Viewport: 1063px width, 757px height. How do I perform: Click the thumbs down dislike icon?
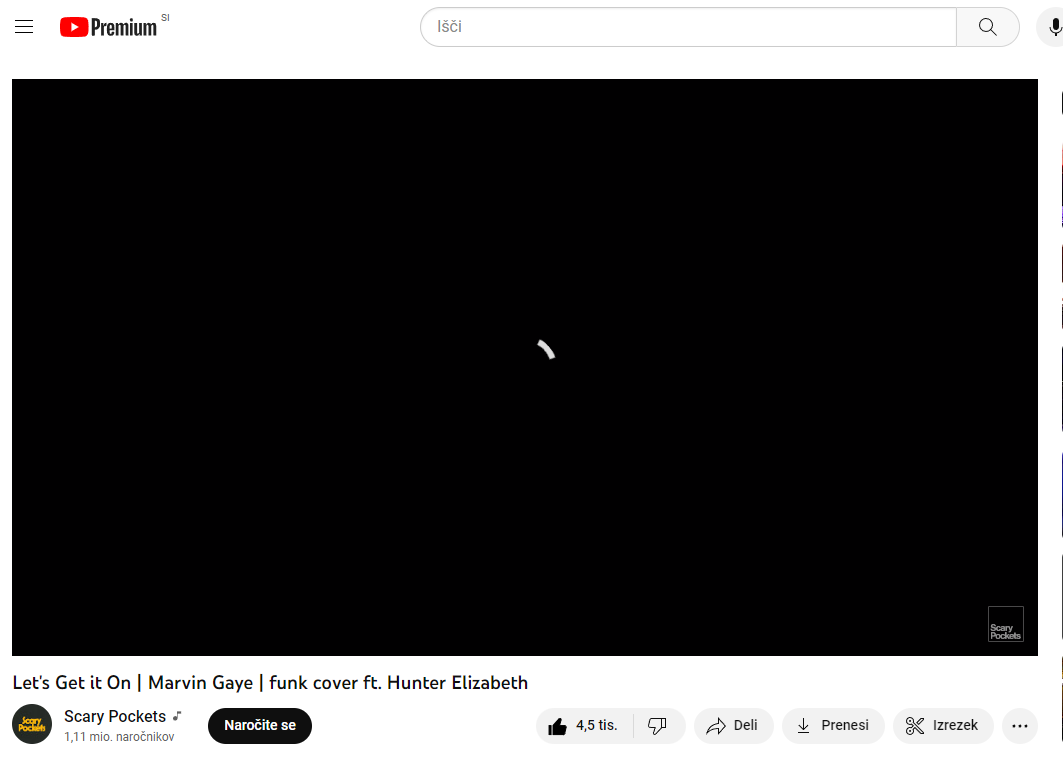point(659,725)
